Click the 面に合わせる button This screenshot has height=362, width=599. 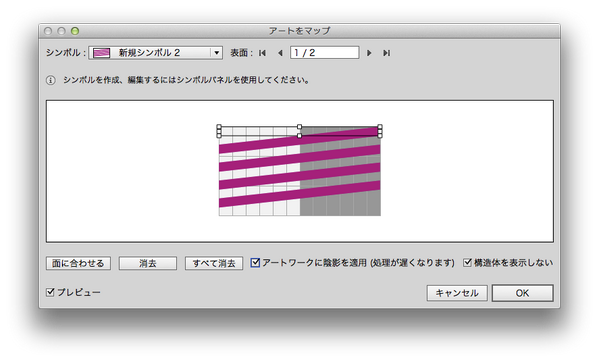coord(78,263)
